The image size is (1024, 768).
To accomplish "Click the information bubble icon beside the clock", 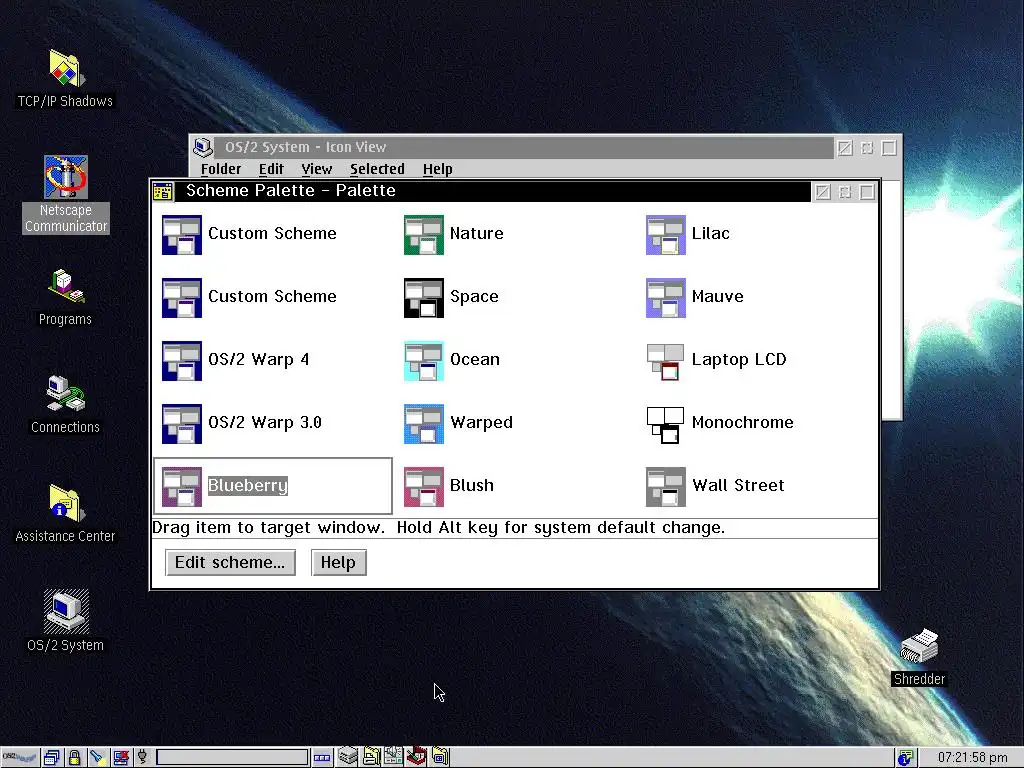I will [904, 758].
